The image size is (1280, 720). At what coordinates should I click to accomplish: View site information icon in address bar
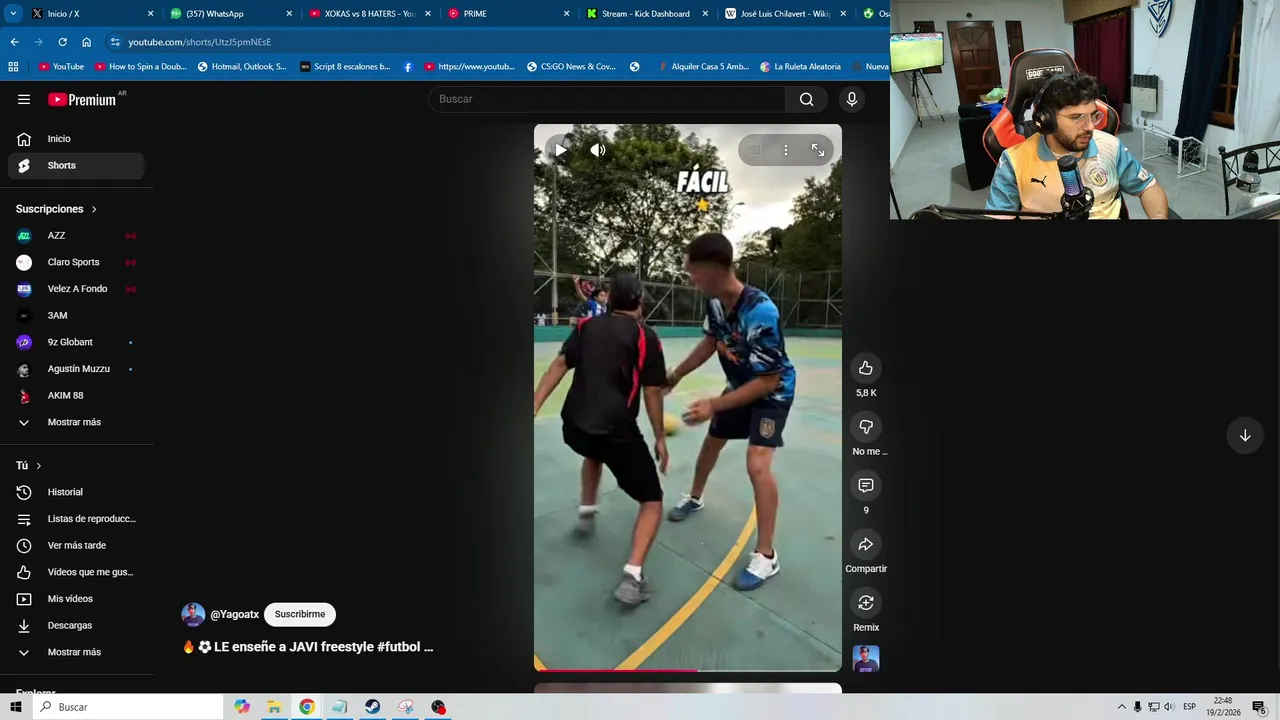click(x=115, y=42)
